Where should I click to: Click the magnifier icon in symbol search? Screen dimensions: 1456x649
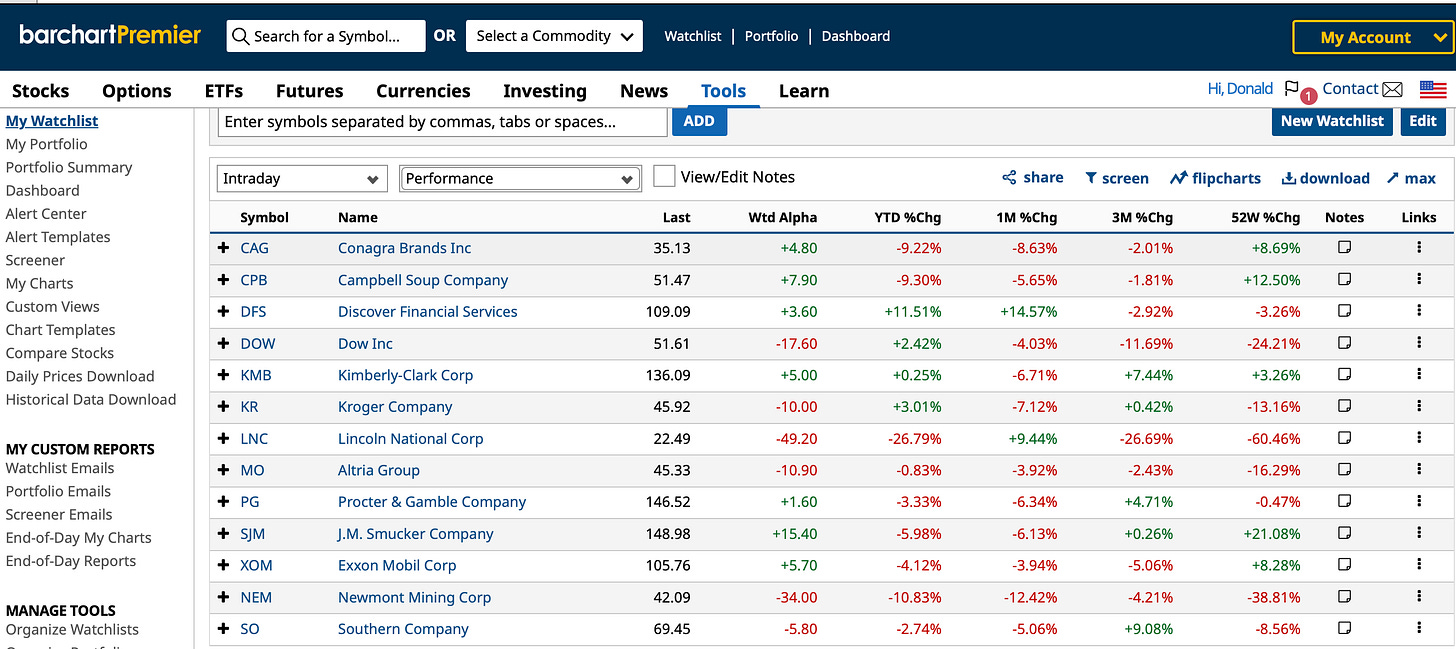[x=240, y=36]
